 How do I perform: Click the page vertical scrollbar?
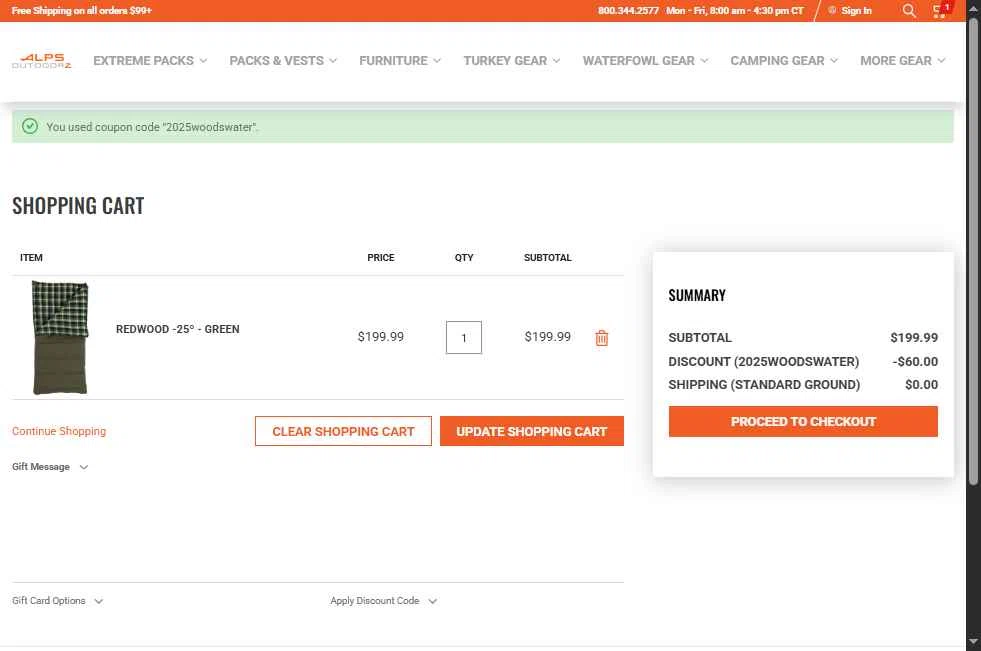(973, 250)
